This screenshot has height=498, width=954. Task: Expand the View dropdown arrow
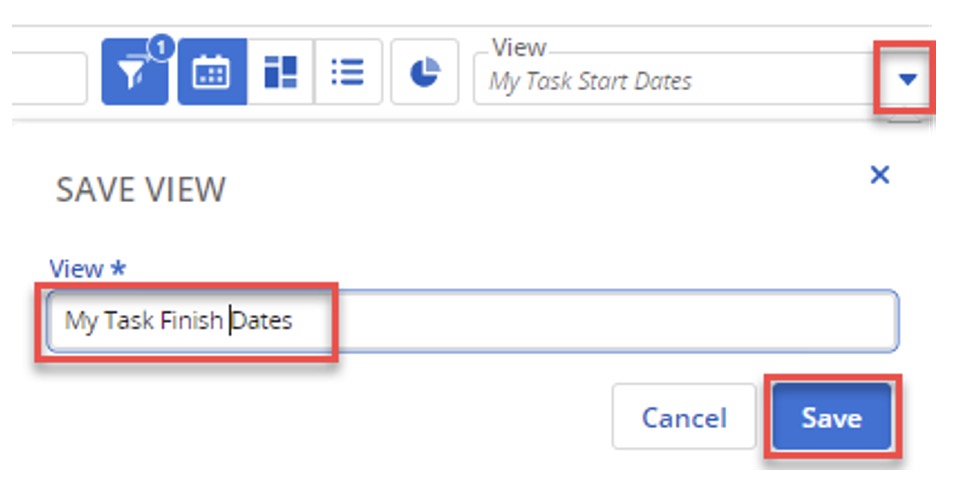click(x=907, y=79)
